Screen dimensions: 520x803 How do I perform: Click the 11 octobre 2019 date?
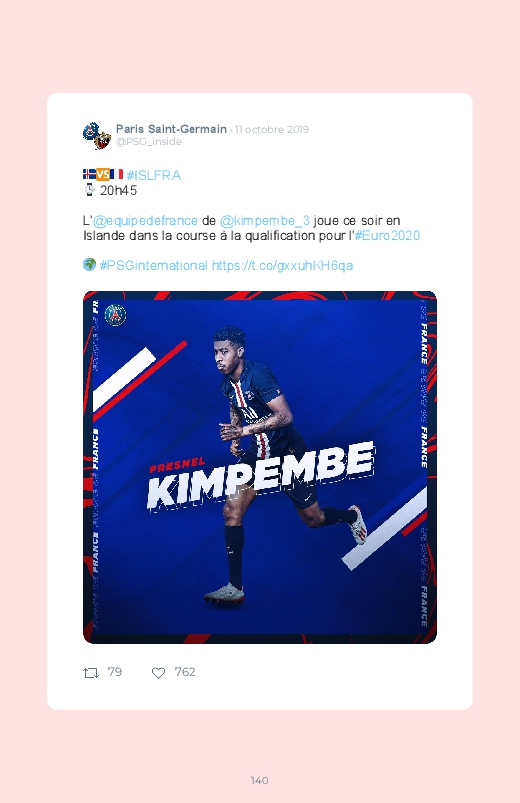[272, 130]
